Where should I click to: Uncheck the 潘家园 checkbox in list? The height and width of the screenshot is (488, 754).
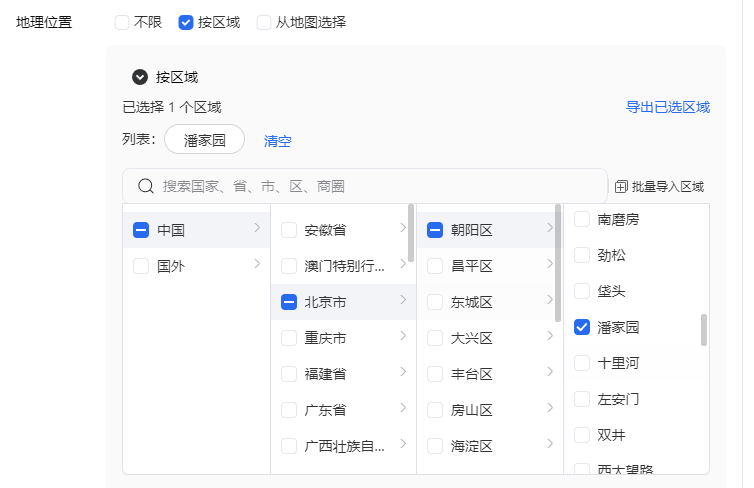[582, 327]
